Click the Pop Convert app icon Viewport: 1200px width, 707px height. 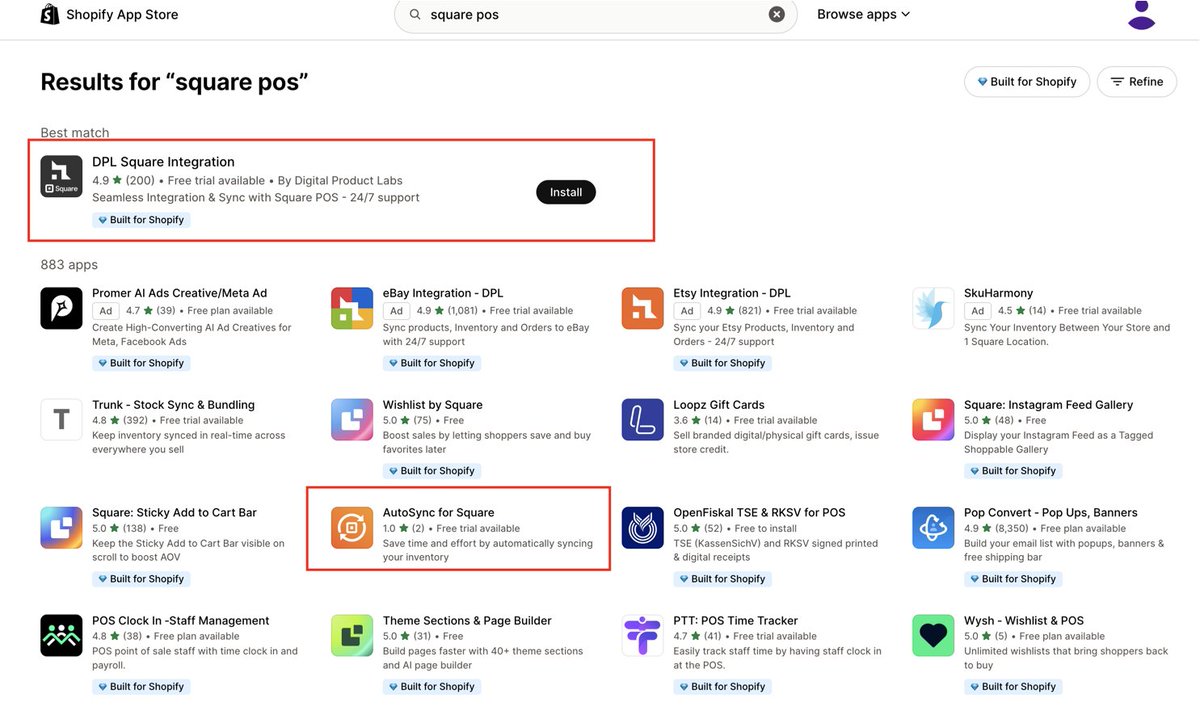(x=933, y=528)
